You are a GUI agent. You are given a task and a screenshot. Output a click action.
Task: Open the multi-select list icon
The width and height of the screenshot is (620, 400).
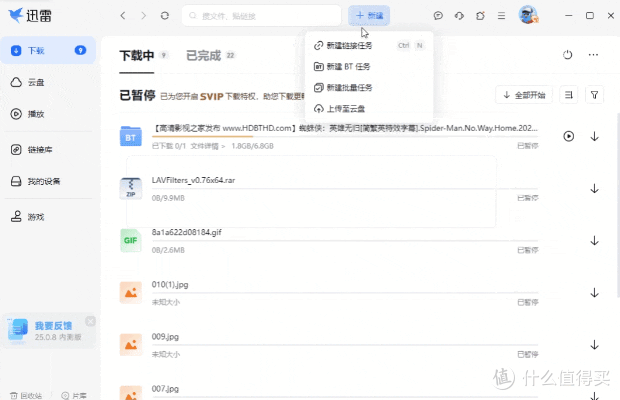[569, 95]
